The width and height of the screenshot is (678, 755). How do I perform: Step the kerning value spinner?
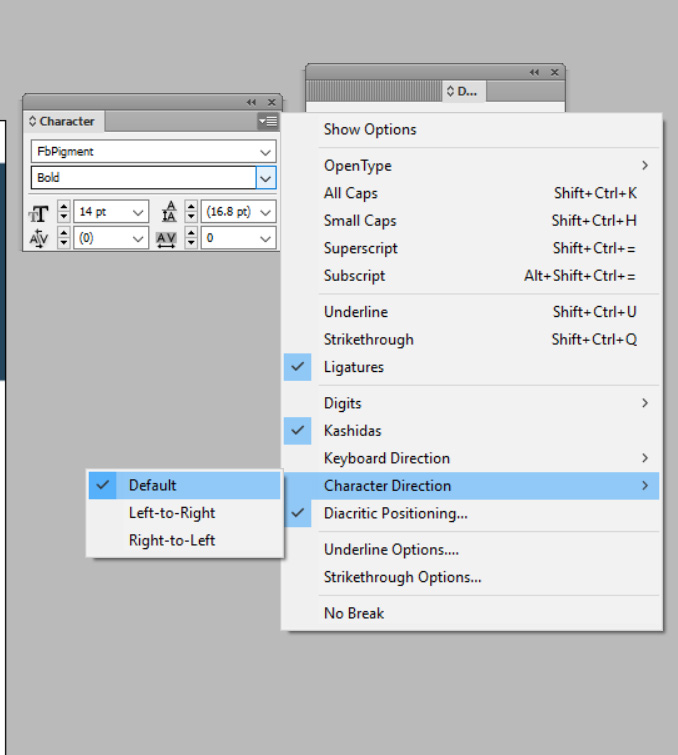click(64, 238)
